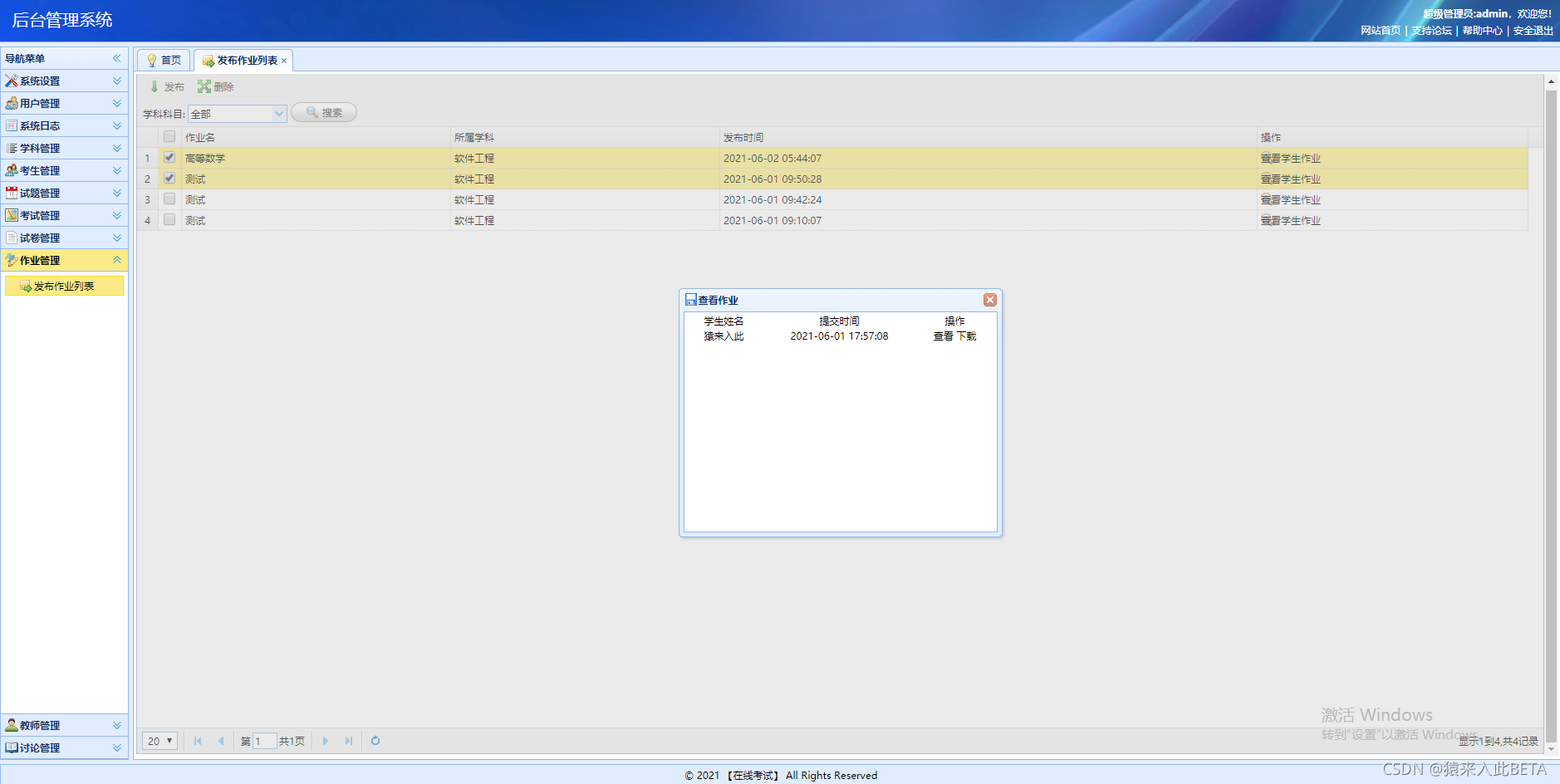Image resolution: width=1560 pixels, height=784 pixels.
Task: Click the 作业管理 icon
Action: (x=12, y=260)
